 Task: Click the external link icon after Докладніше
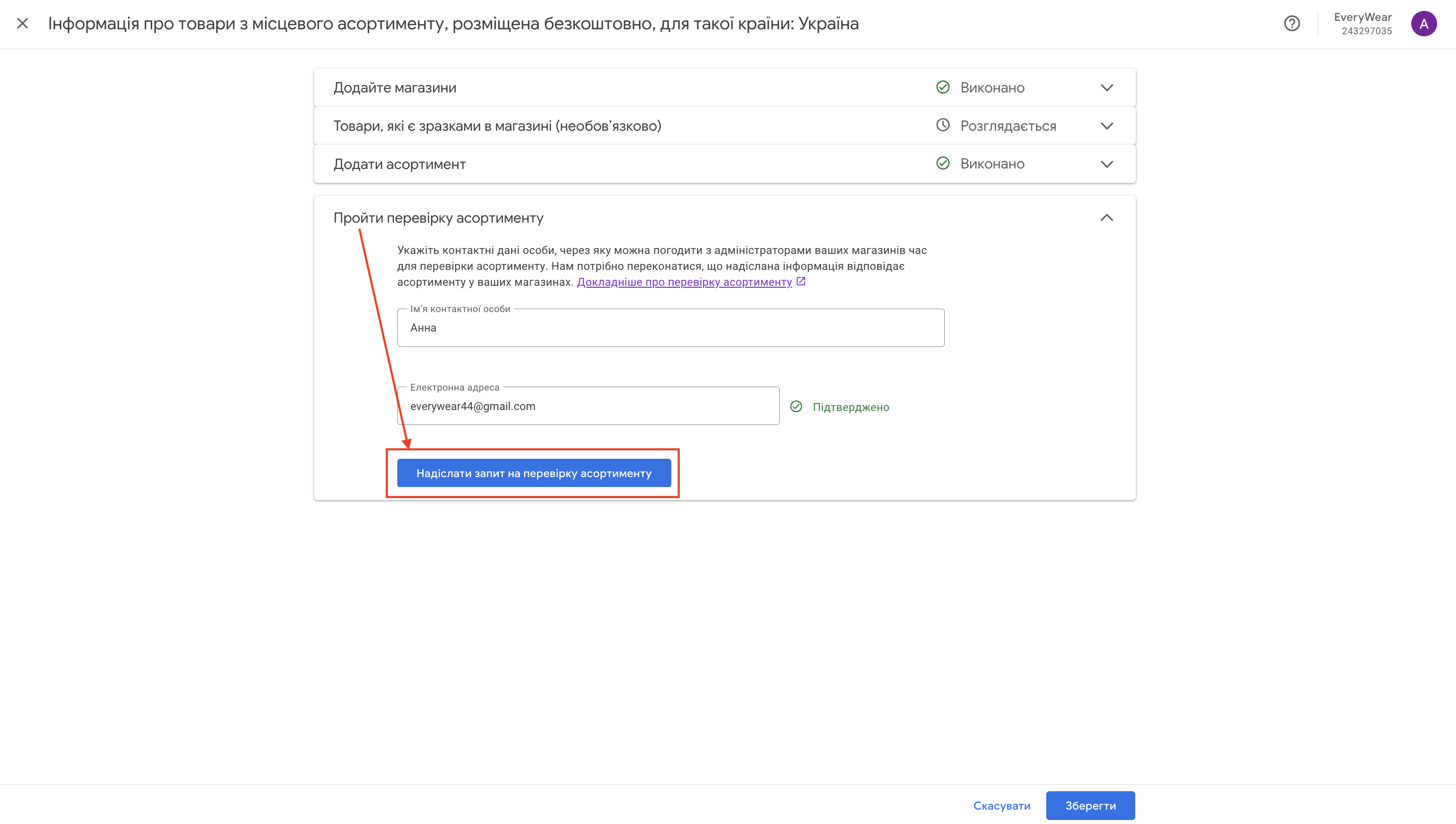pos(801,281)
